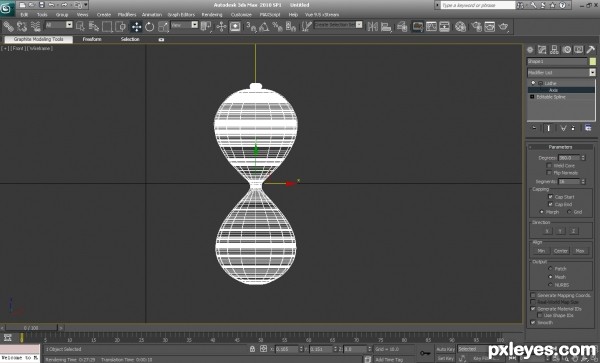The width and height of the screenshot is (600, 363).
Task: Click Bind to Space Warp tool
Action: click(36, 26)
